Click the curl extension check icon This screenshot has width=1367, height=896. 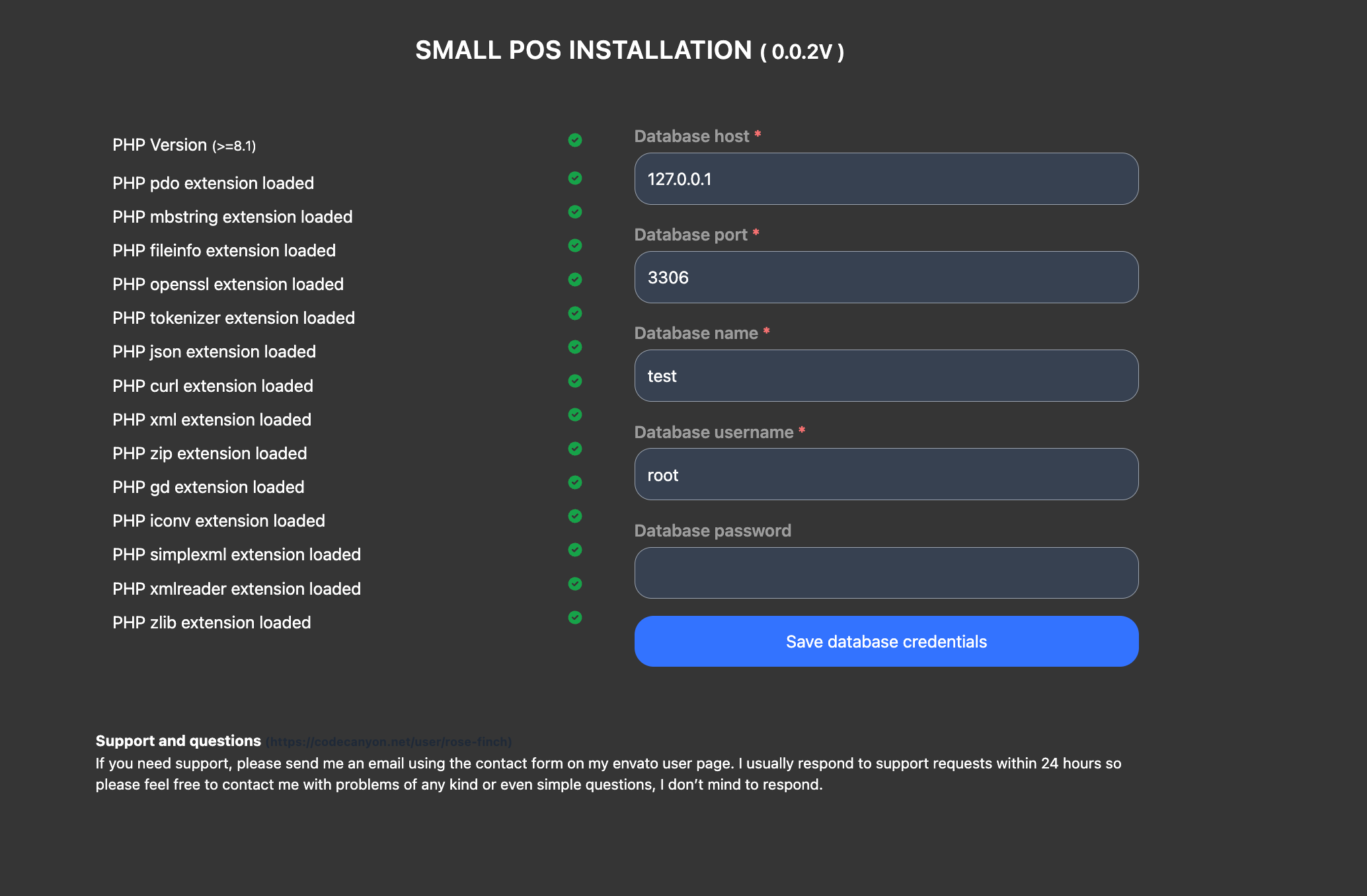tap(575, 381)
